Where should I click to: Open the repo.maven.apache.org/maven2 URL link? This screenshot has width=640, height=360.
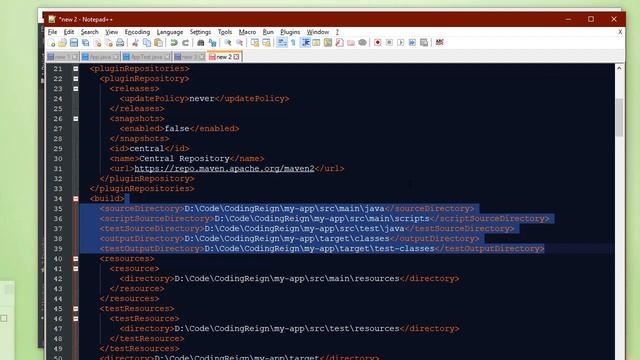224,169
